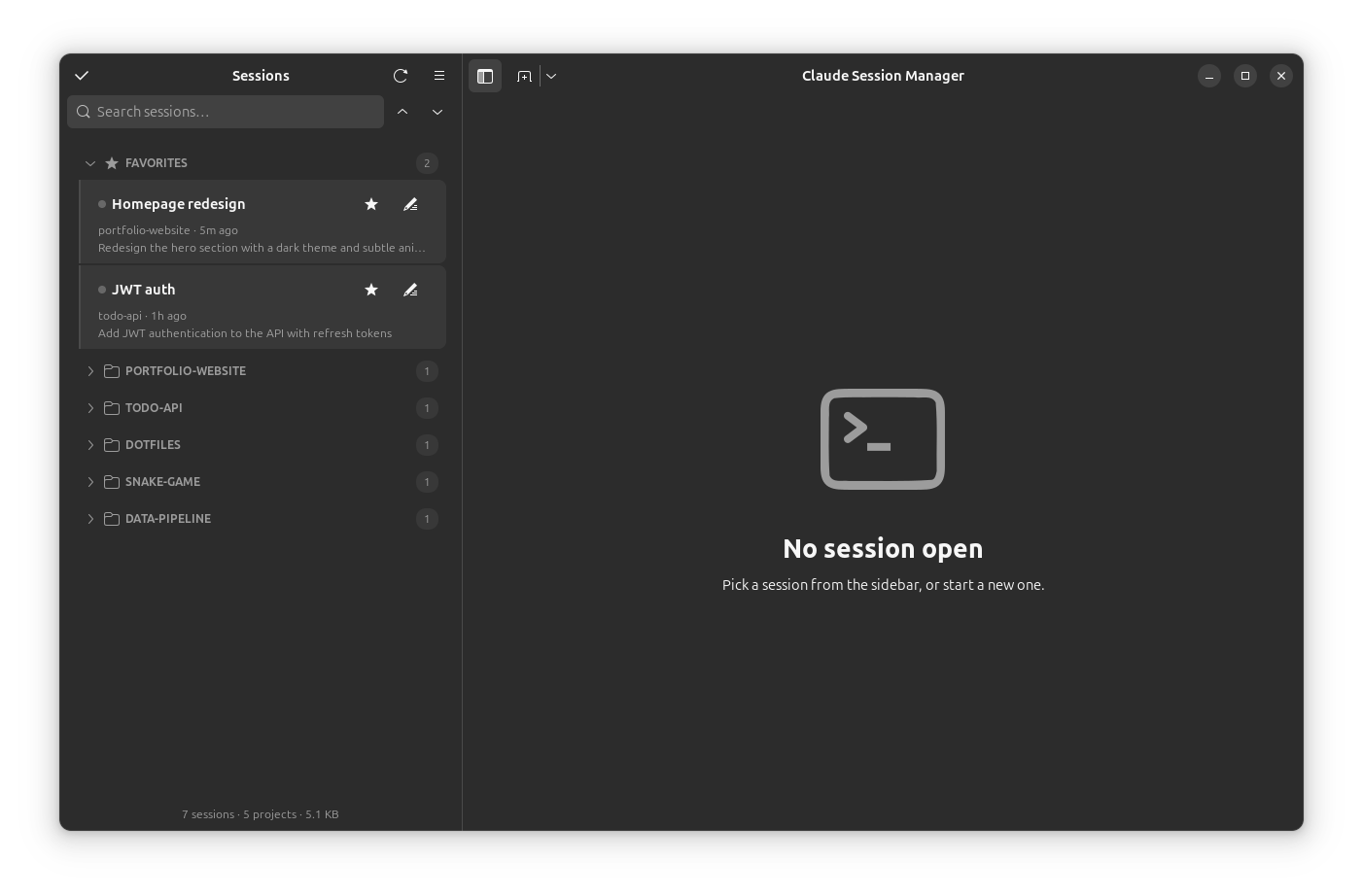Refresh the sessions list

[x=401, y=76]
